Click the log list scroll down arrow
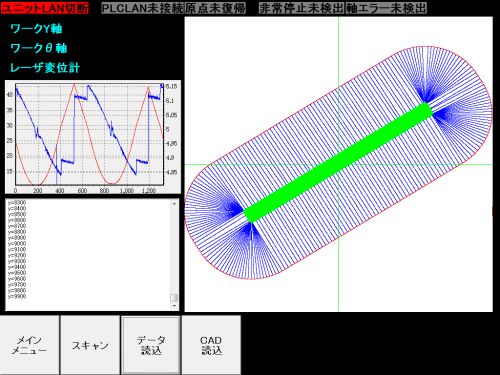Image resolution: width=500 pixels, height=375 pixels. pos(174,306)
